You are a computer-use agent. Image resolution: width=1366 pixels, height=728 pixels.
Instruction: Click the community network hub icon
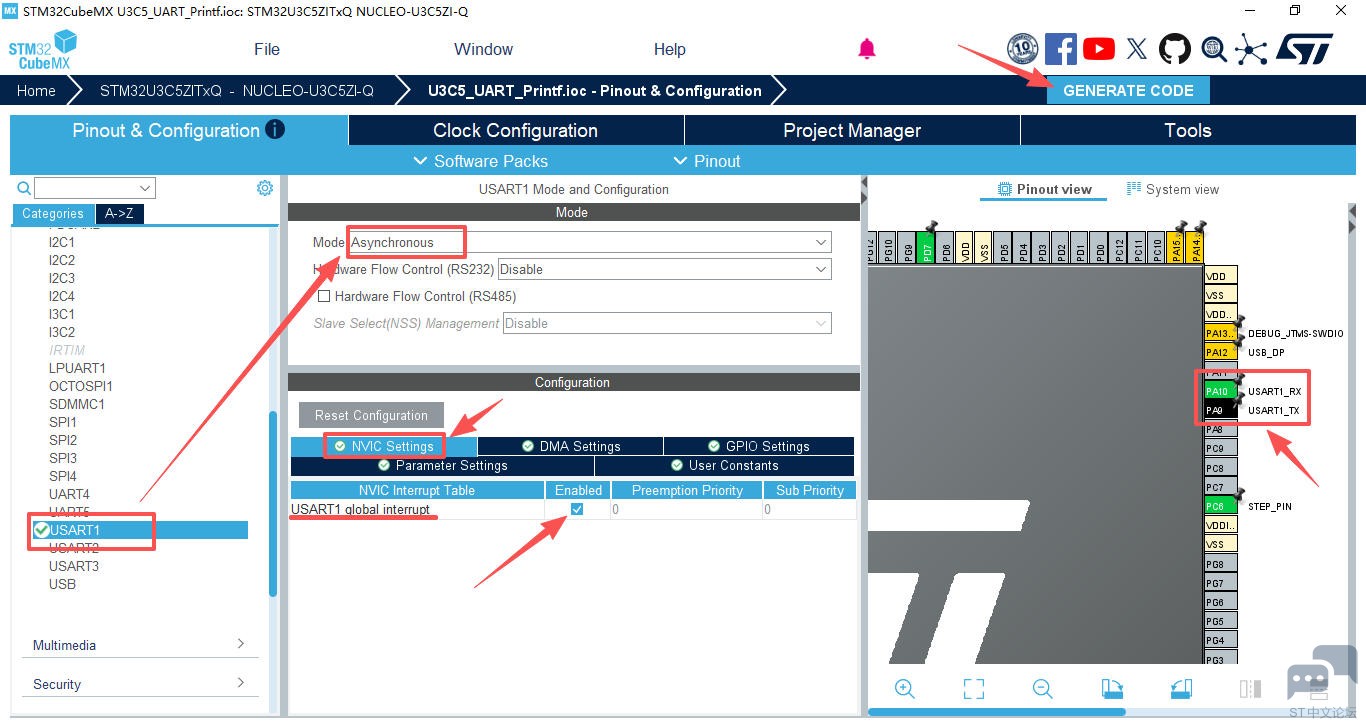tap(1251, 49)
